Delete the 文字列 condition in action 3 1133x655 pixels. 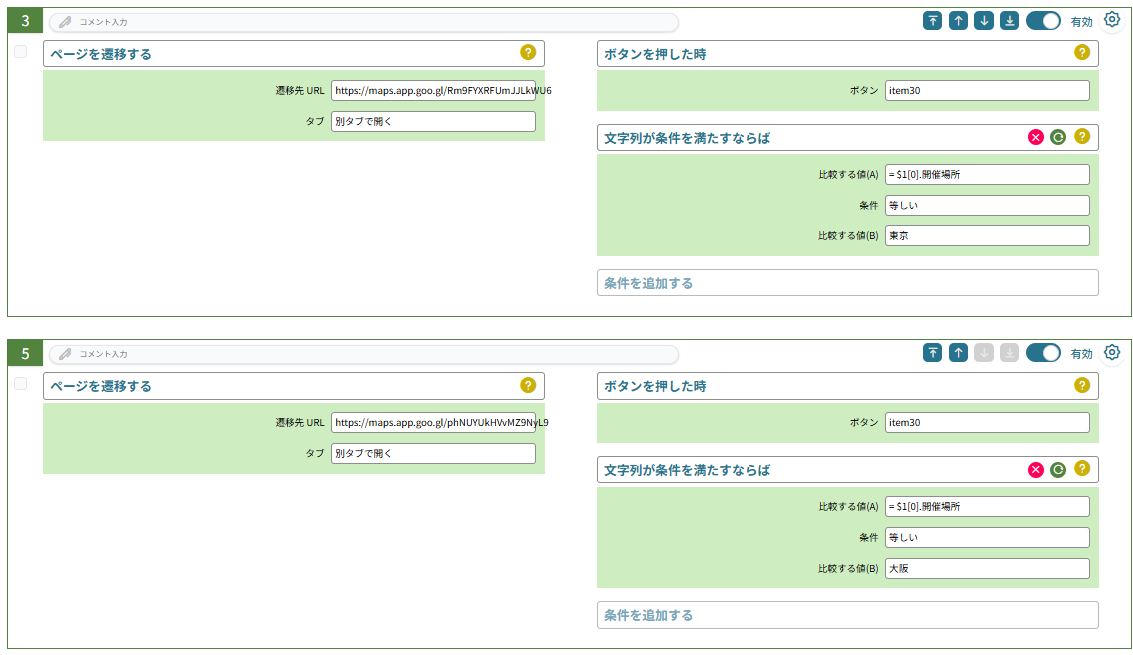pyautogui.click(x=1035, y=137)
